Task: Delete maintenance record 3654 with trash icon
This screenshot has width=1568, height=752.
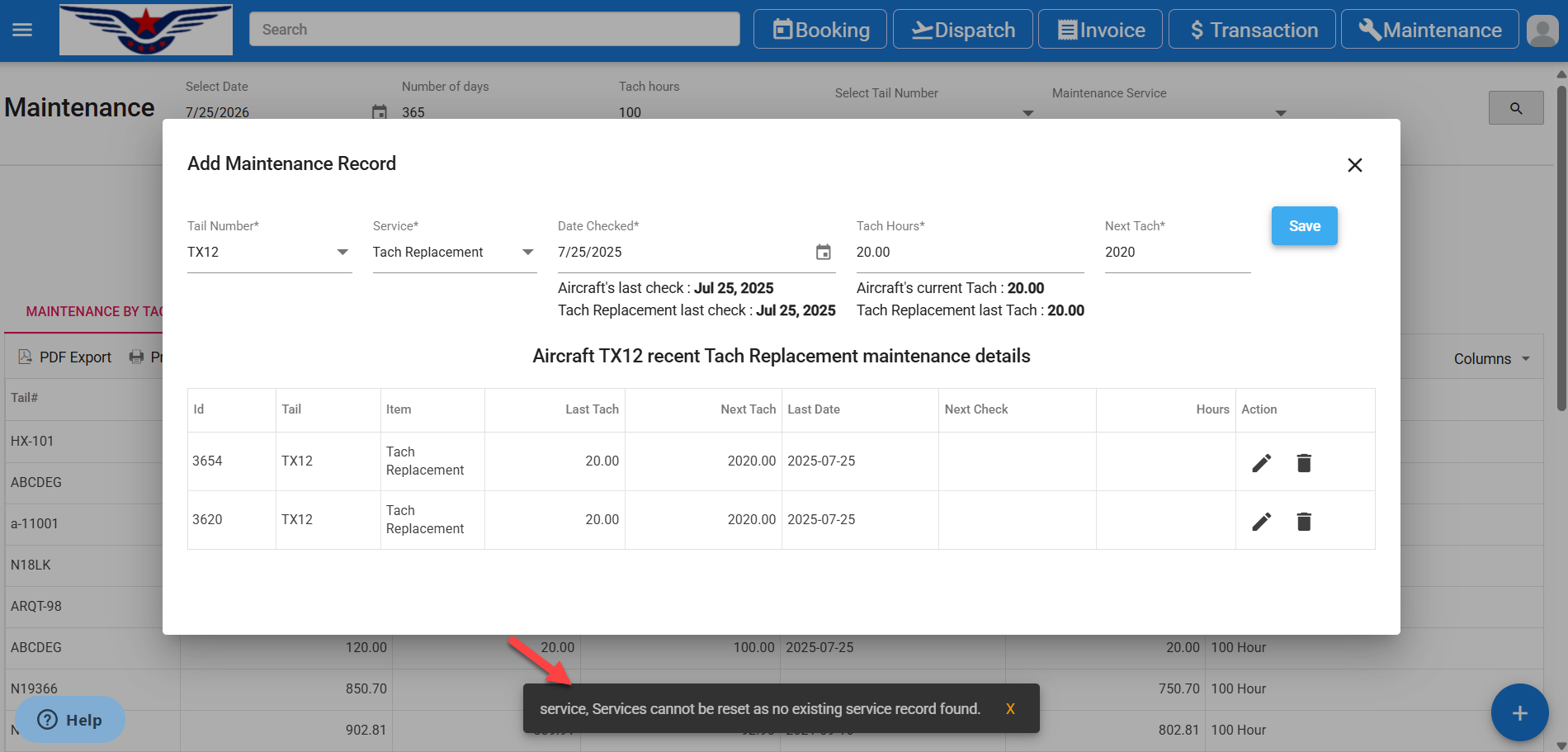Action: click(1304, 463)
